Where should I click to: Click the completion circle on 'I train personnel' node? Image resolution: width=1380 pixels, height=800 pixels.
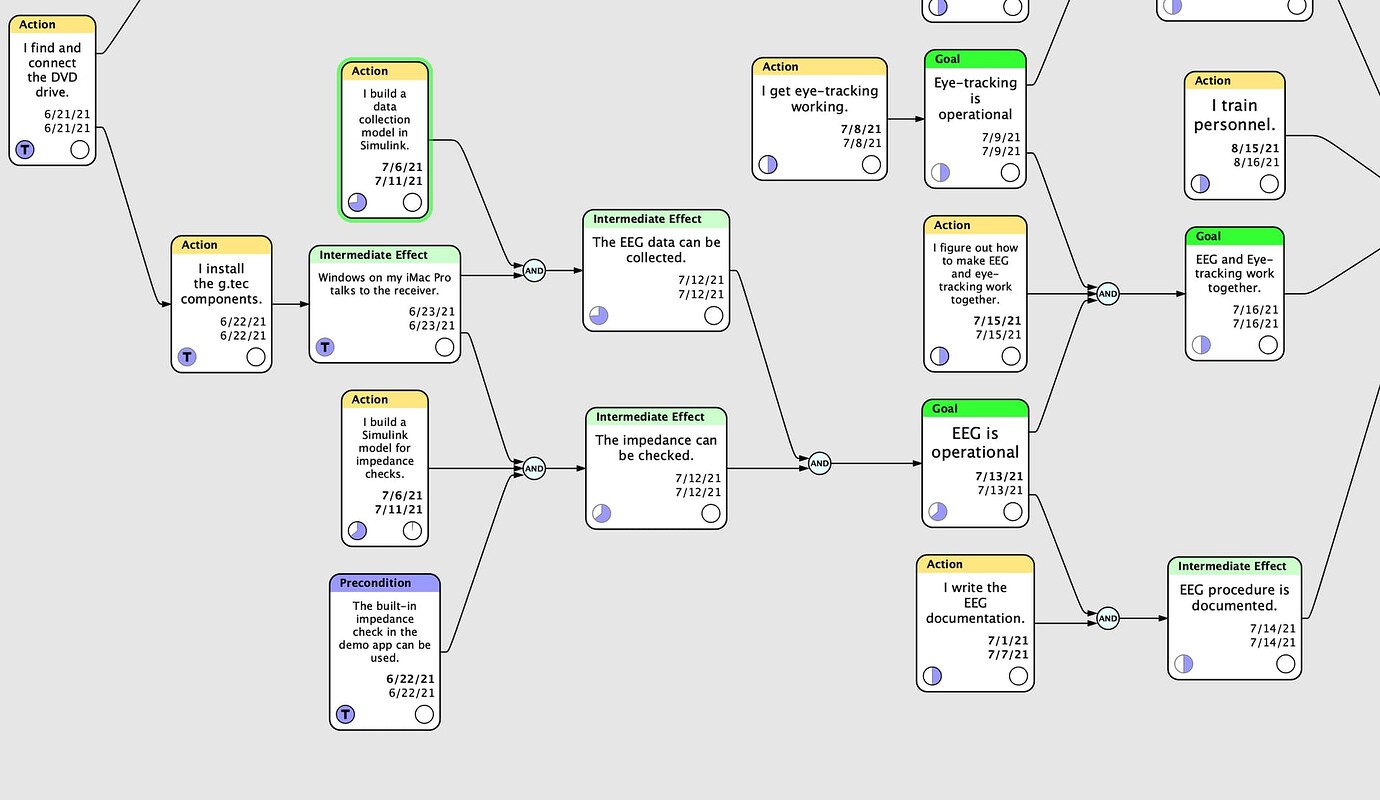1268,184
